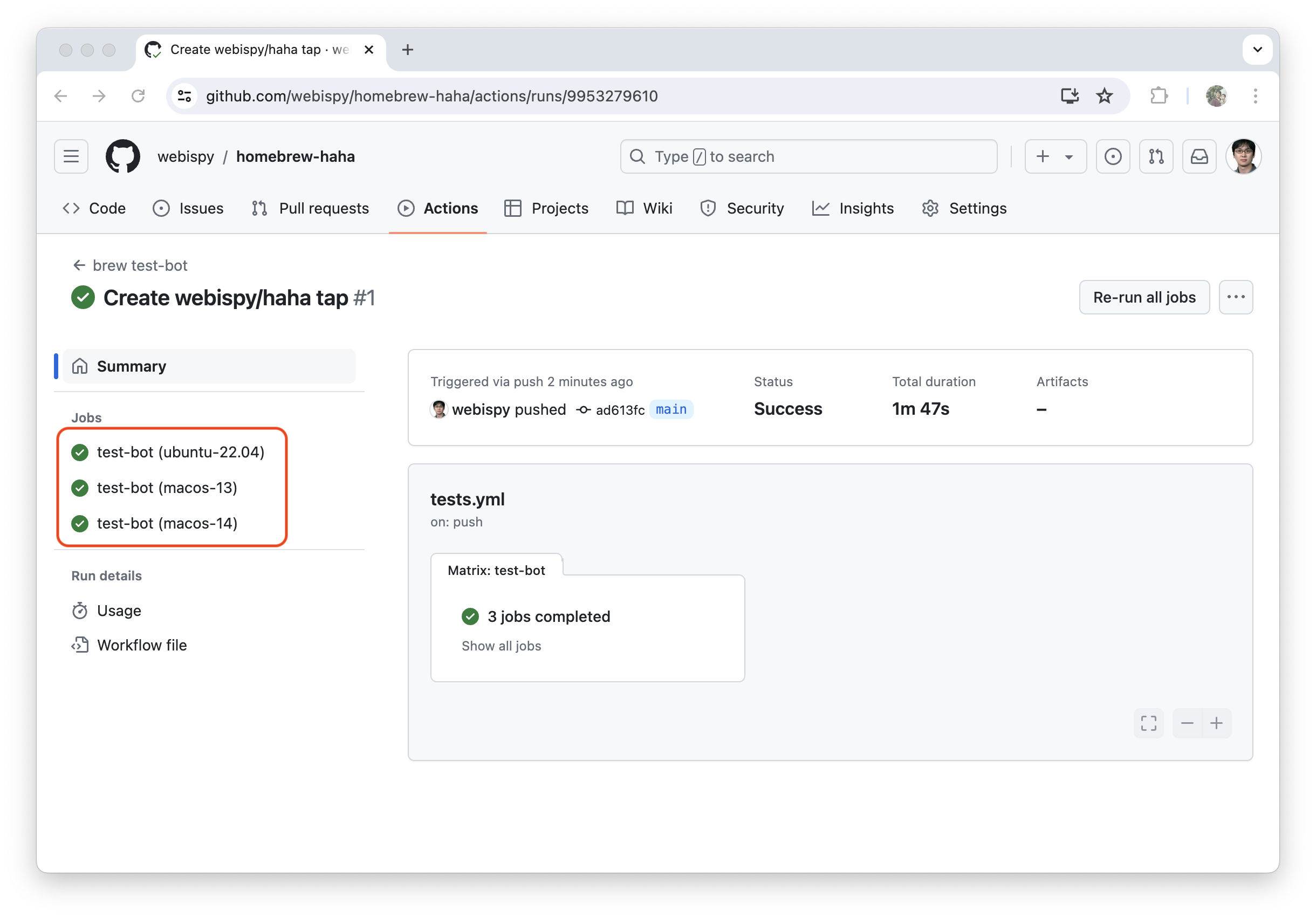The image size is (1316, 918).
Task: Open the test-bot (ubuntu-22.04) job
Action: 168,452
